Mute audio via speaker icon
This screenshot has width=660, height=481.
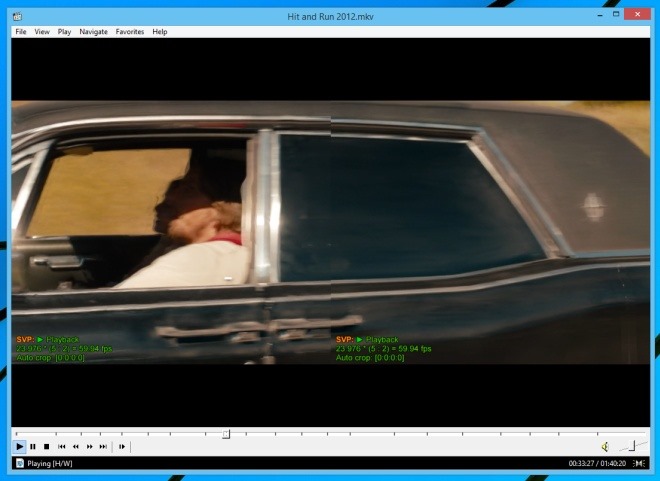click(605, 447)
